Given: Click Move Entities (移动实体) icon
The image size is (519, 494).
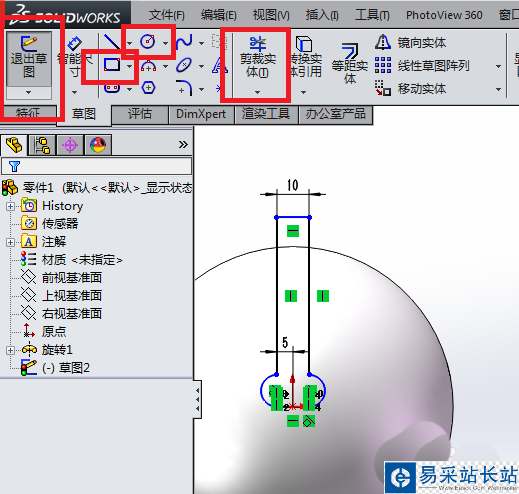Looking at the screenshot, I should [383, 88].
